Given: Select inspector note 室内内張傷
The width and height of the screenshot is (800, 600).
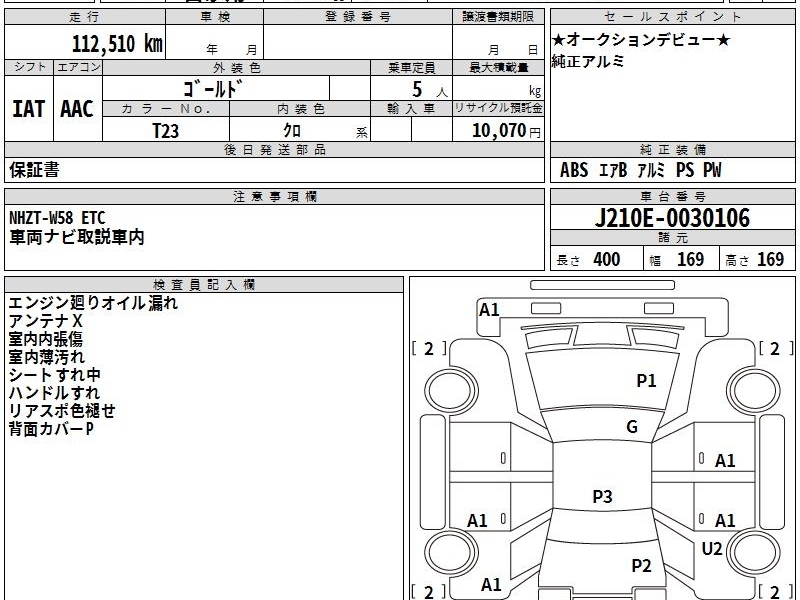Looking at the screenshot, I should coord(45,339).
